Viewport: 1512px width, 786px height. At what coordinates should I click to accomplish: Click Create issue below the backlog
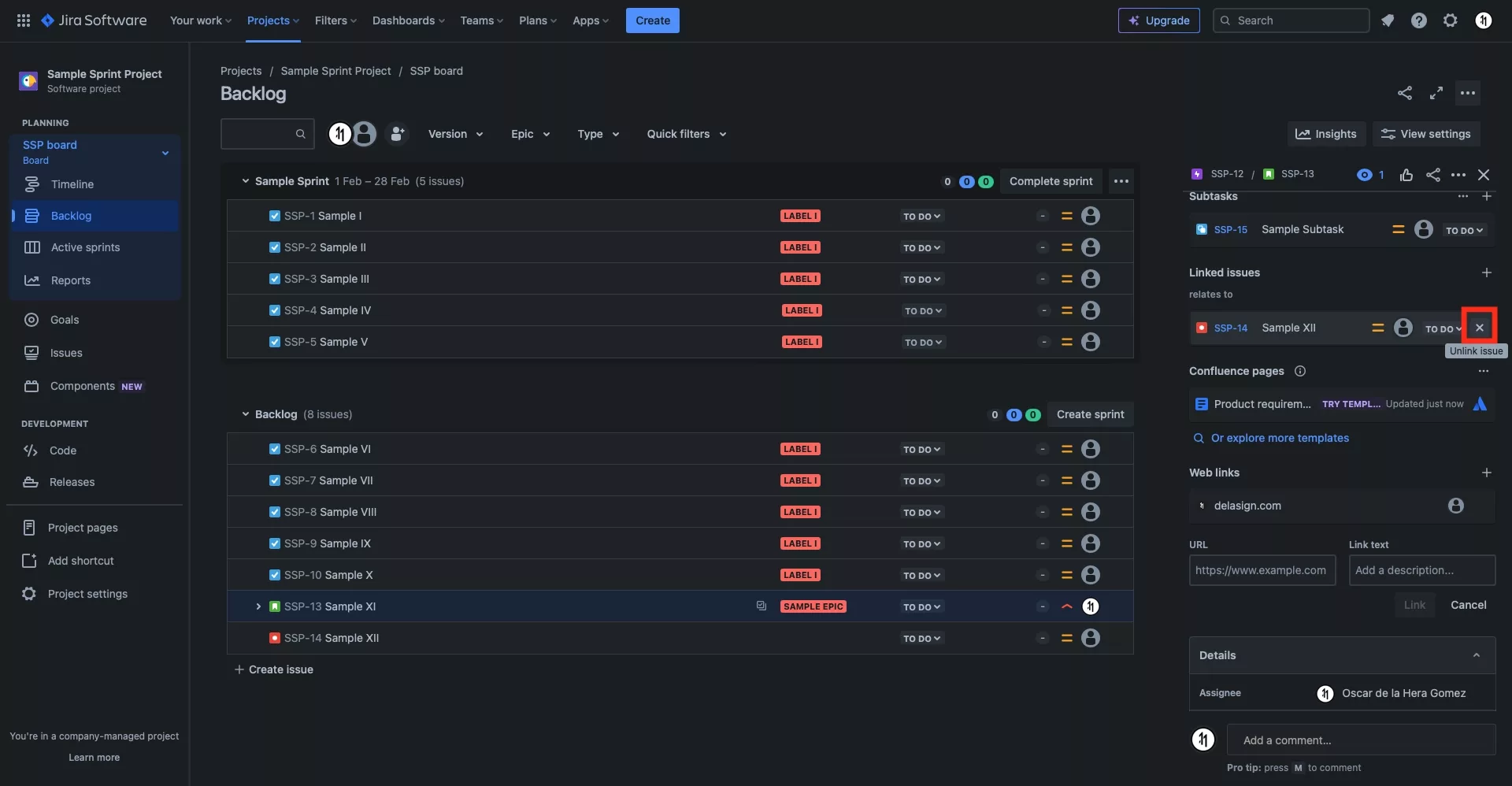[274, 669]
